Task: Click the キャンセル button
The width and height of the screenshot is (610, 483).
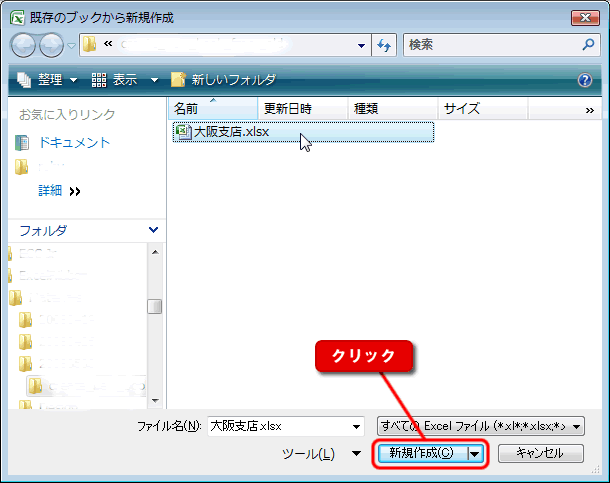Action: tap(539, 453)
